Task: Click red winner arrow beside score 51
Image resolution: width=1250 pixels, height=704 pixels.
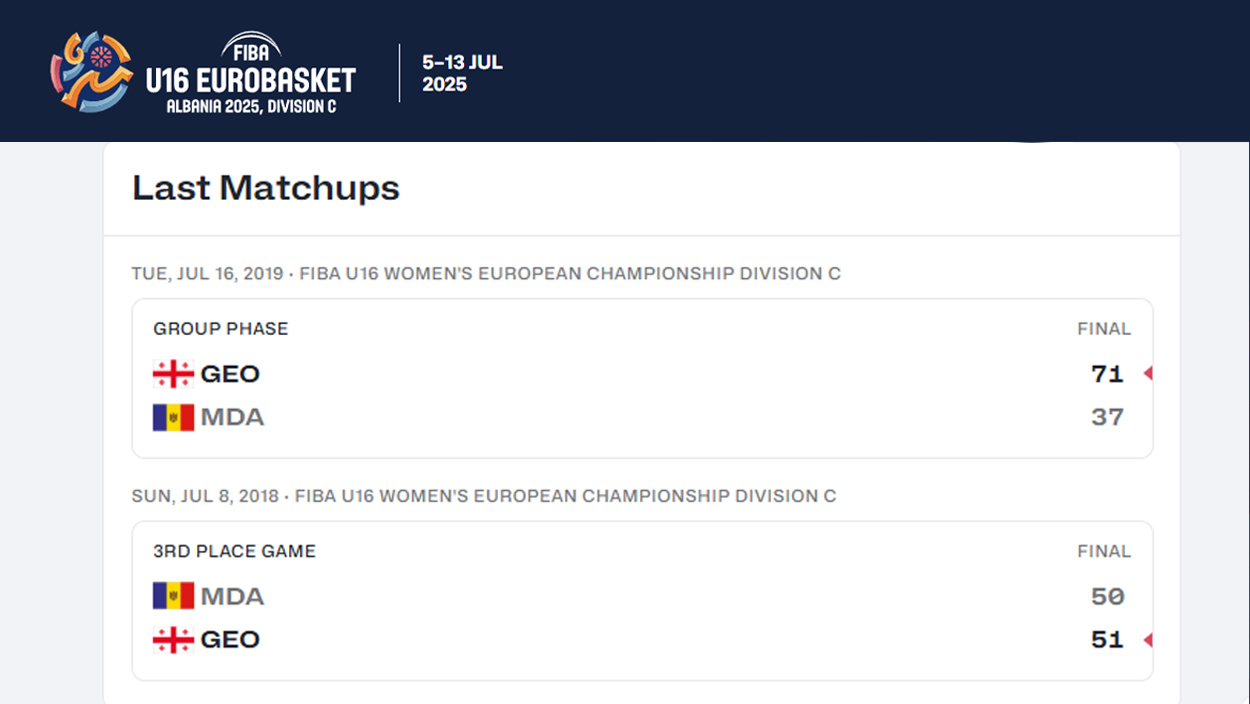Action: [x=1148, y=640]
